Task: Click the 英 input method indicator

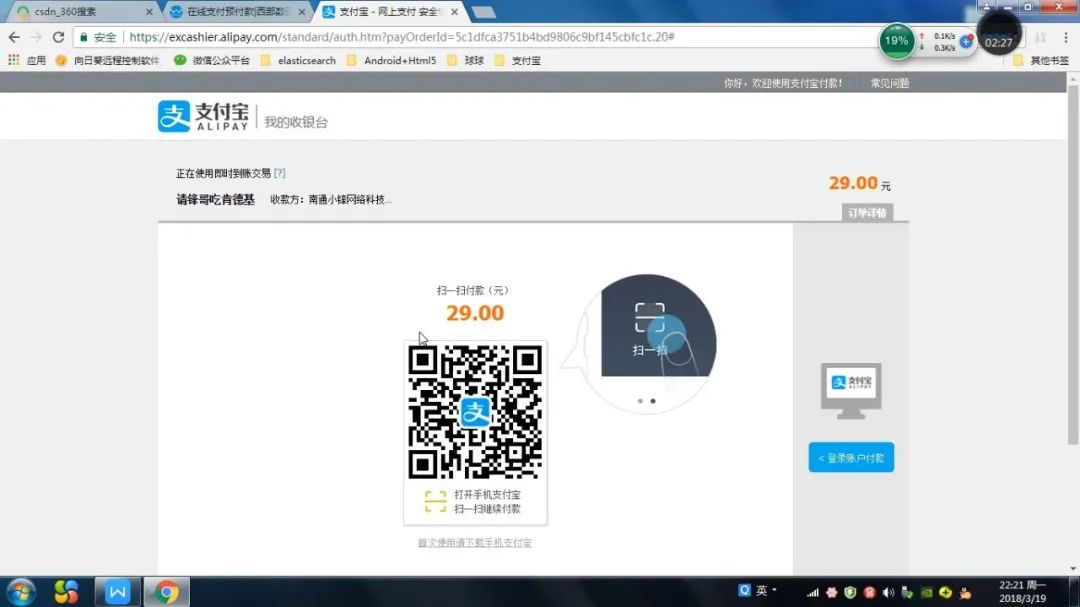Action: point(761,590)
